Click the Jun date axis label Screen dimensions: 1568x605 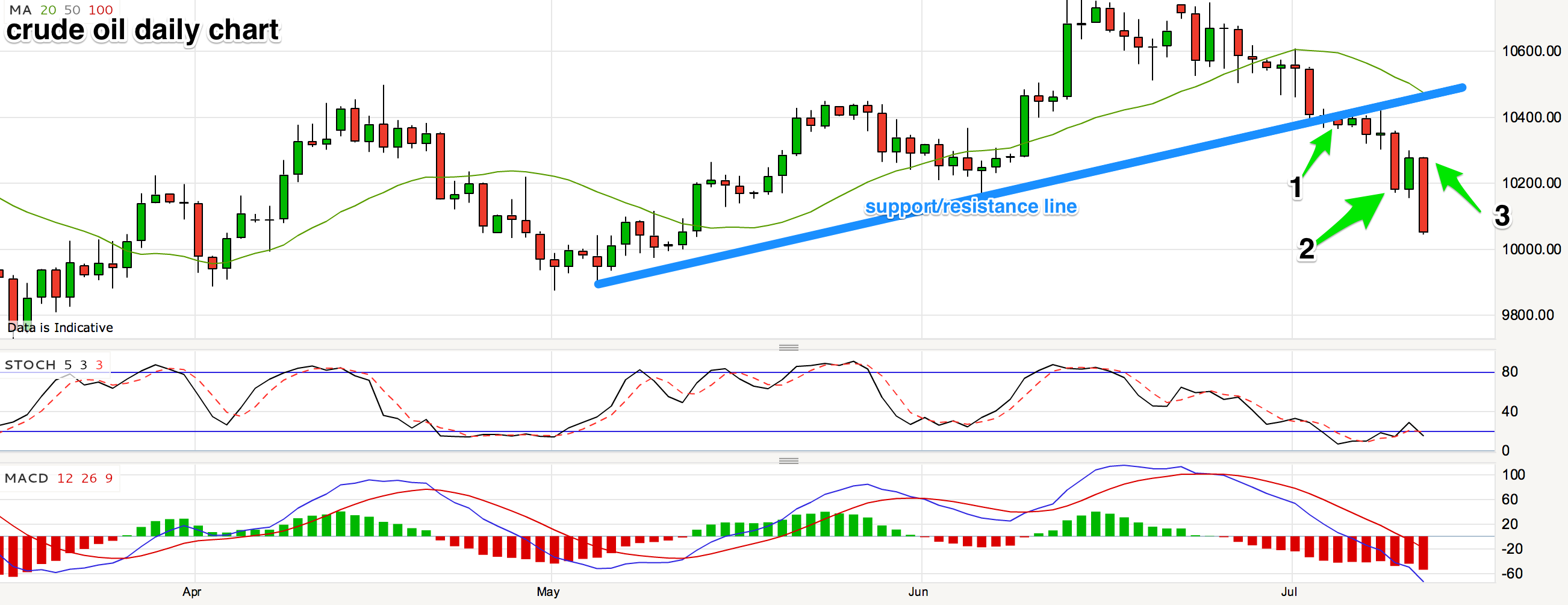tap(918, 592)
